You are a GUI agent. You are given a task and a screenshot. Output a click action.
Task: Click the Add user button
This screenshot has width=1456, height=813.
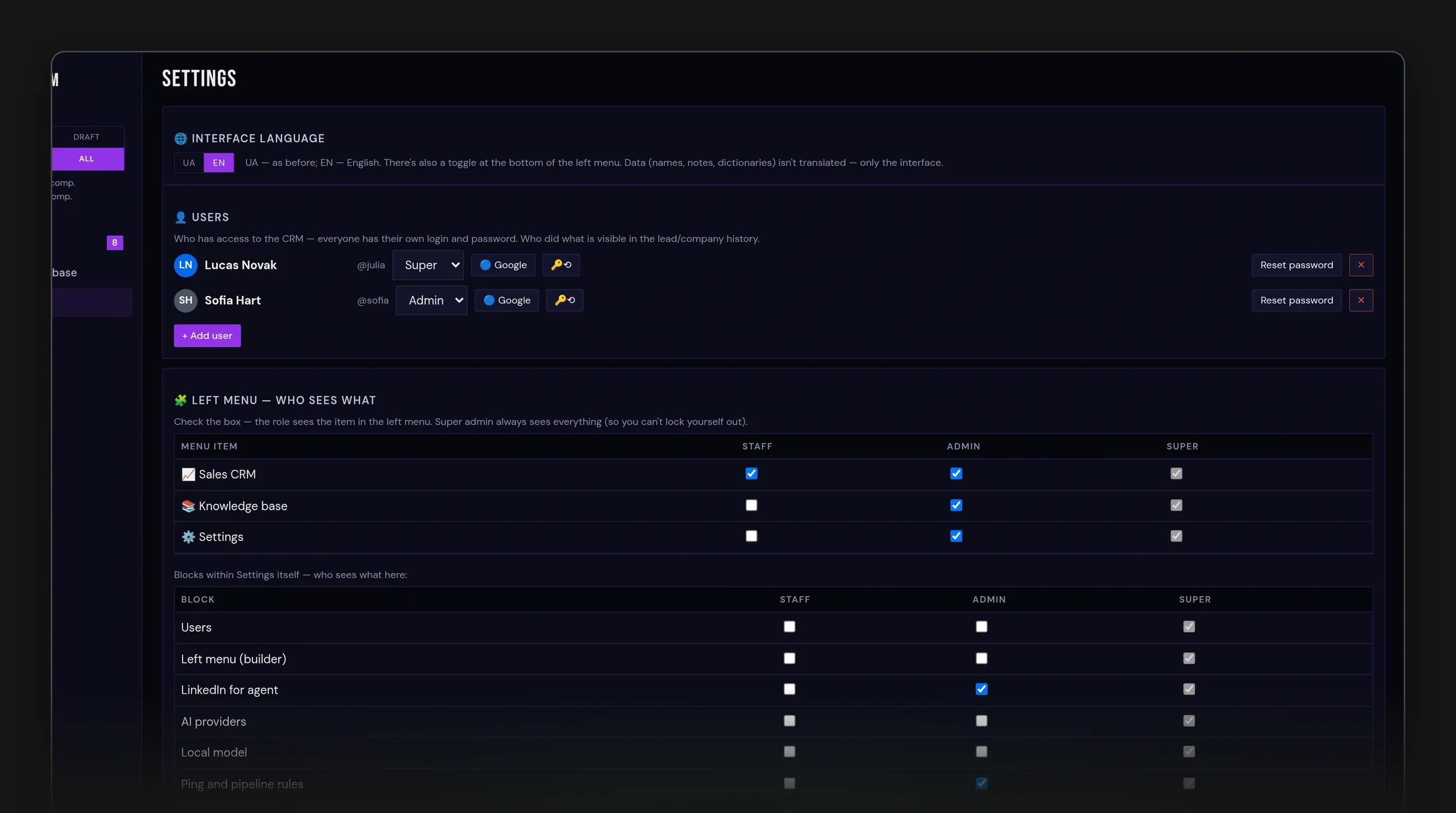(207, 336)
